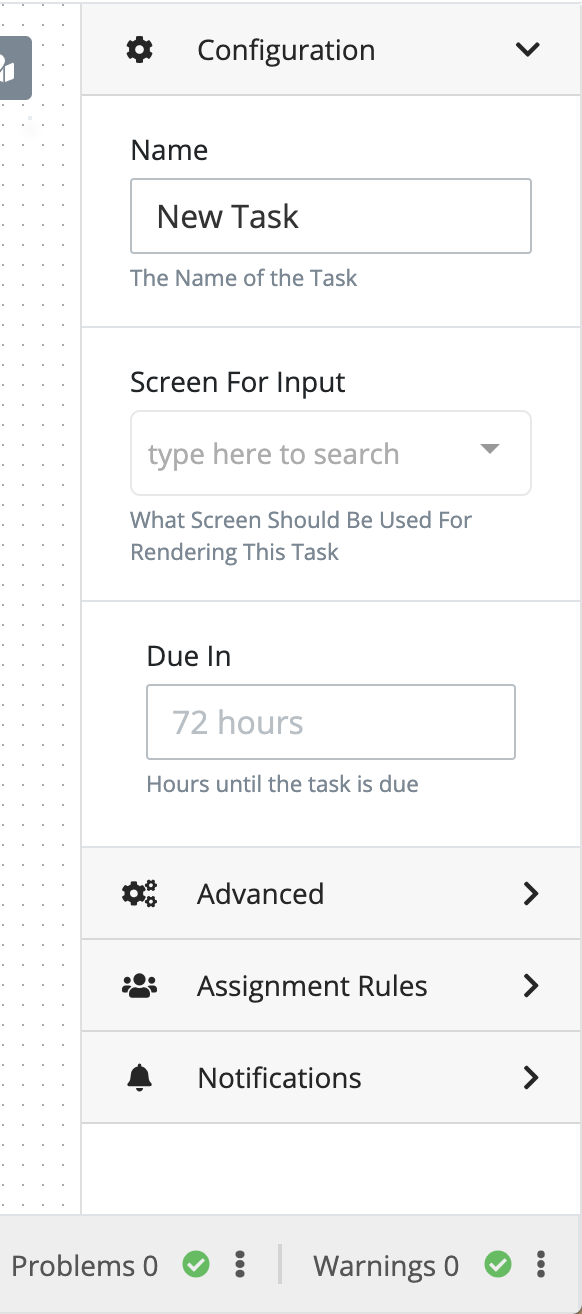
Task: Click the green check beside Warnings
Action: pyautogui.click(x=497, y=1265)
